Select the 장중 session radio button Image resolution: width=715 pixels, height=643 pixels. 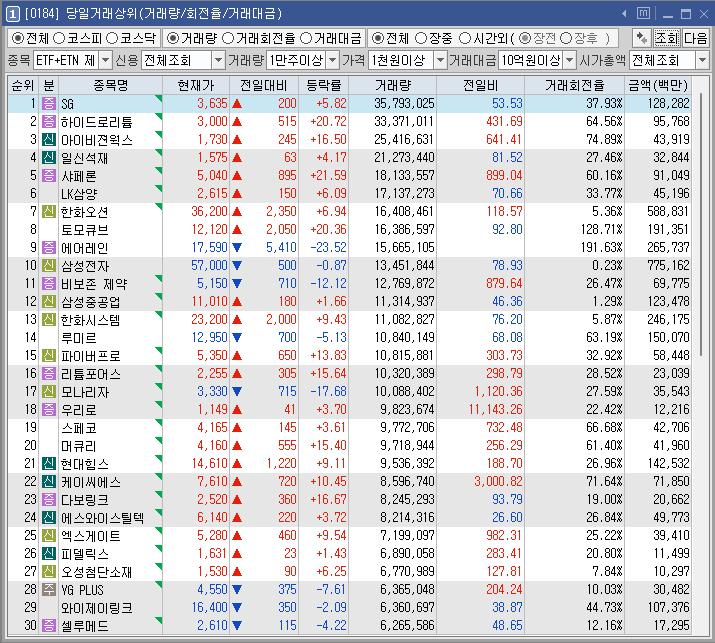[420, 38]
